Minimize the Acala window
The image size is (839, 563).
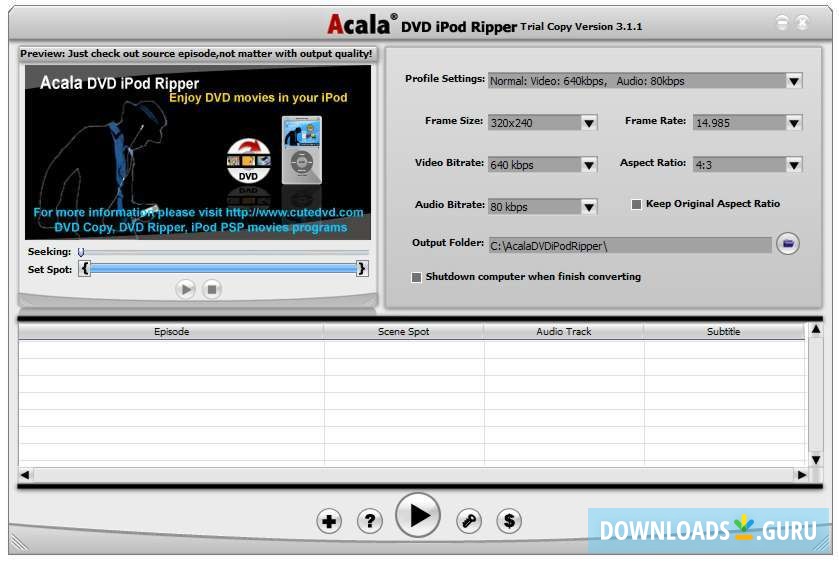(782, 22)
